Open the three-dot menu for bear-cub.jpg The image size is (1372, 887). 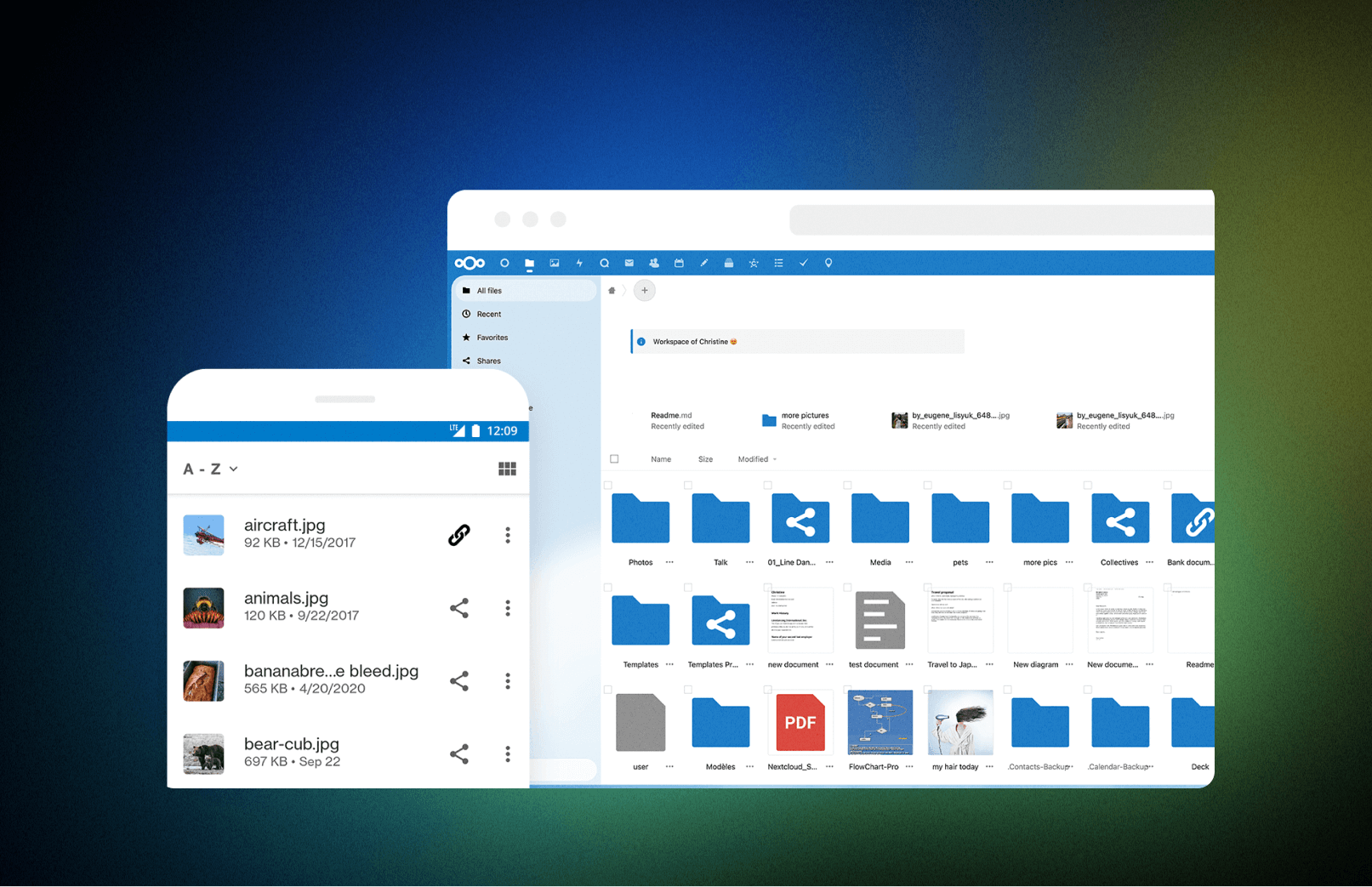click(508, 754)
